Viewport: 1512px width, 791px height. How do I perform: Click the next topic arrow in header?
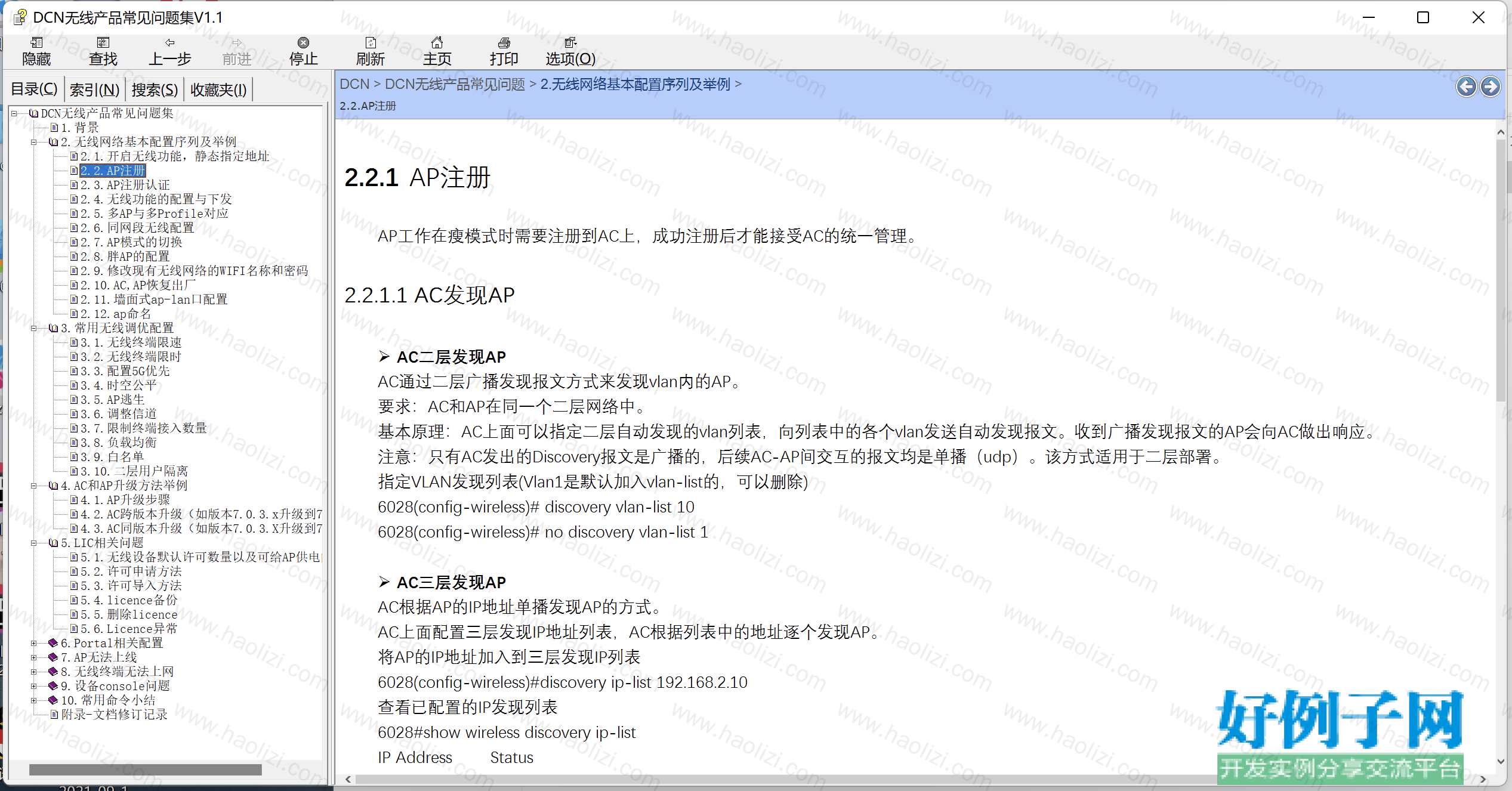[x=1490, y=86]
